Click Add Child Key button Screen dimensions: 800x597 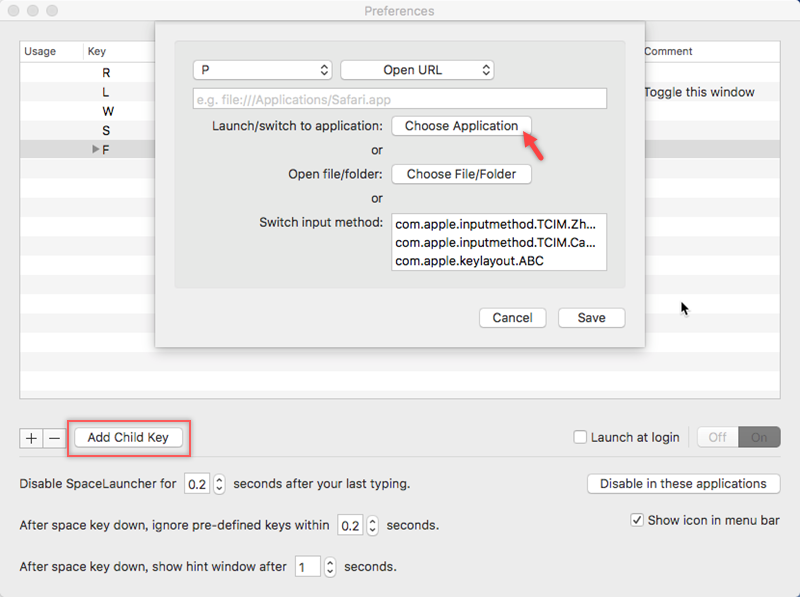coord(128,437)
